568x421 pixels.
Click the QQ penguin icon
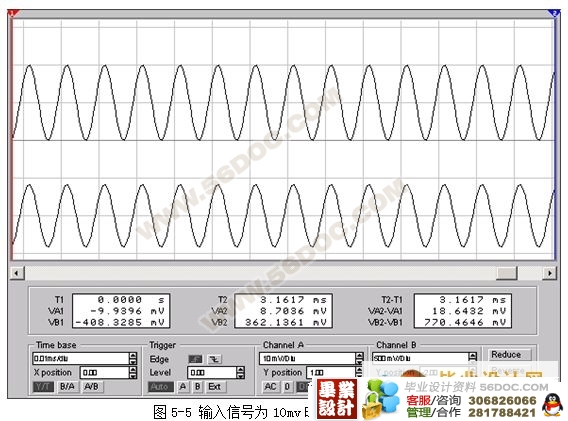pyautogui.click(x=552, y=405)
